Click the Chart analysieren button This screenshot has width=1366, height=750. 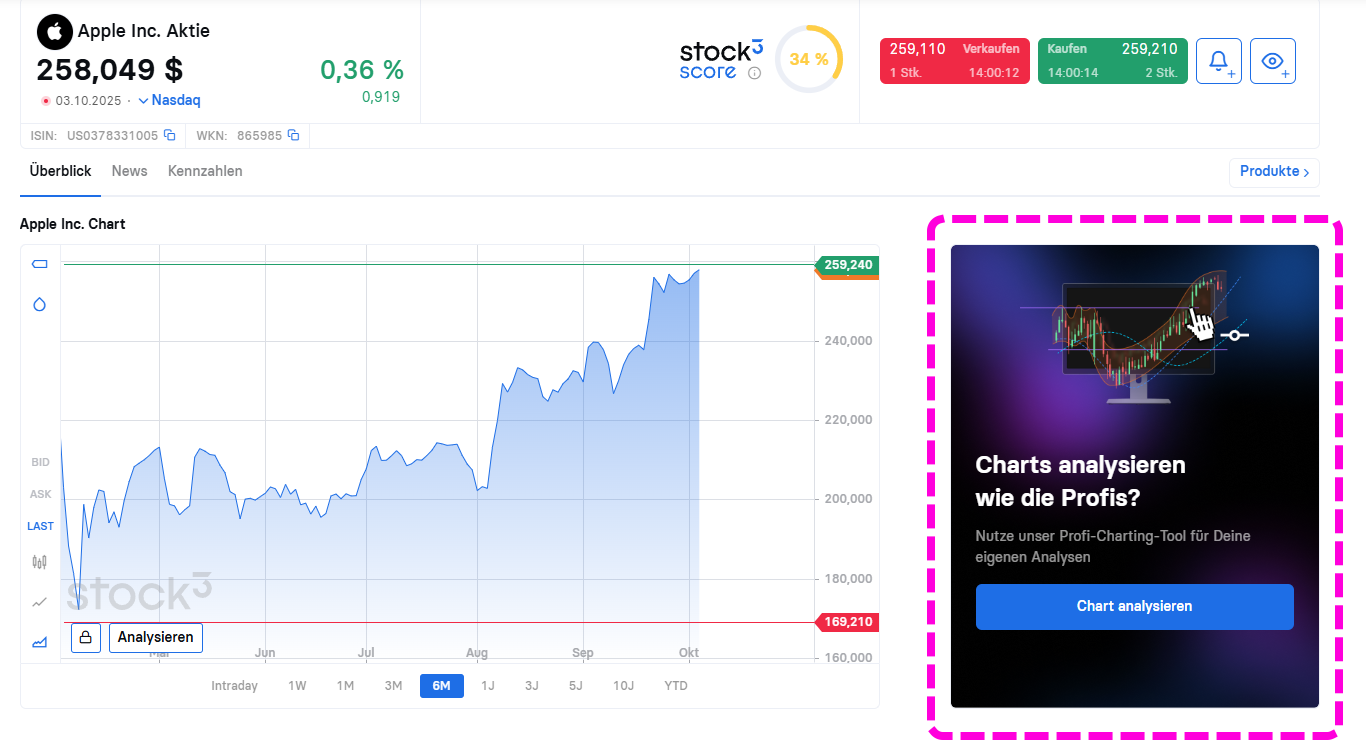[1134, 606]
